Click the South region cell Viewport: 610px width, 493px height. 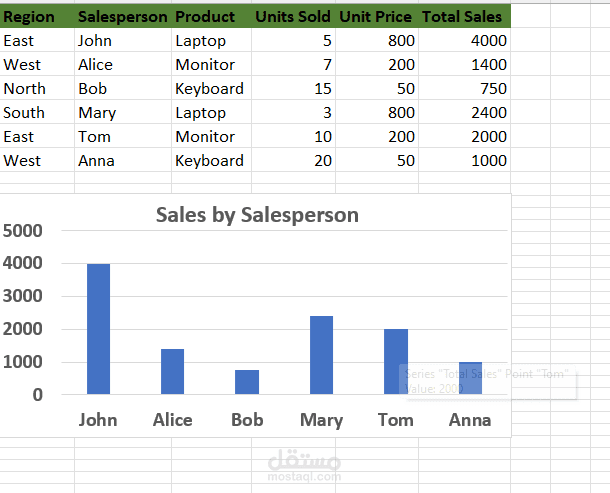(24, 113)
